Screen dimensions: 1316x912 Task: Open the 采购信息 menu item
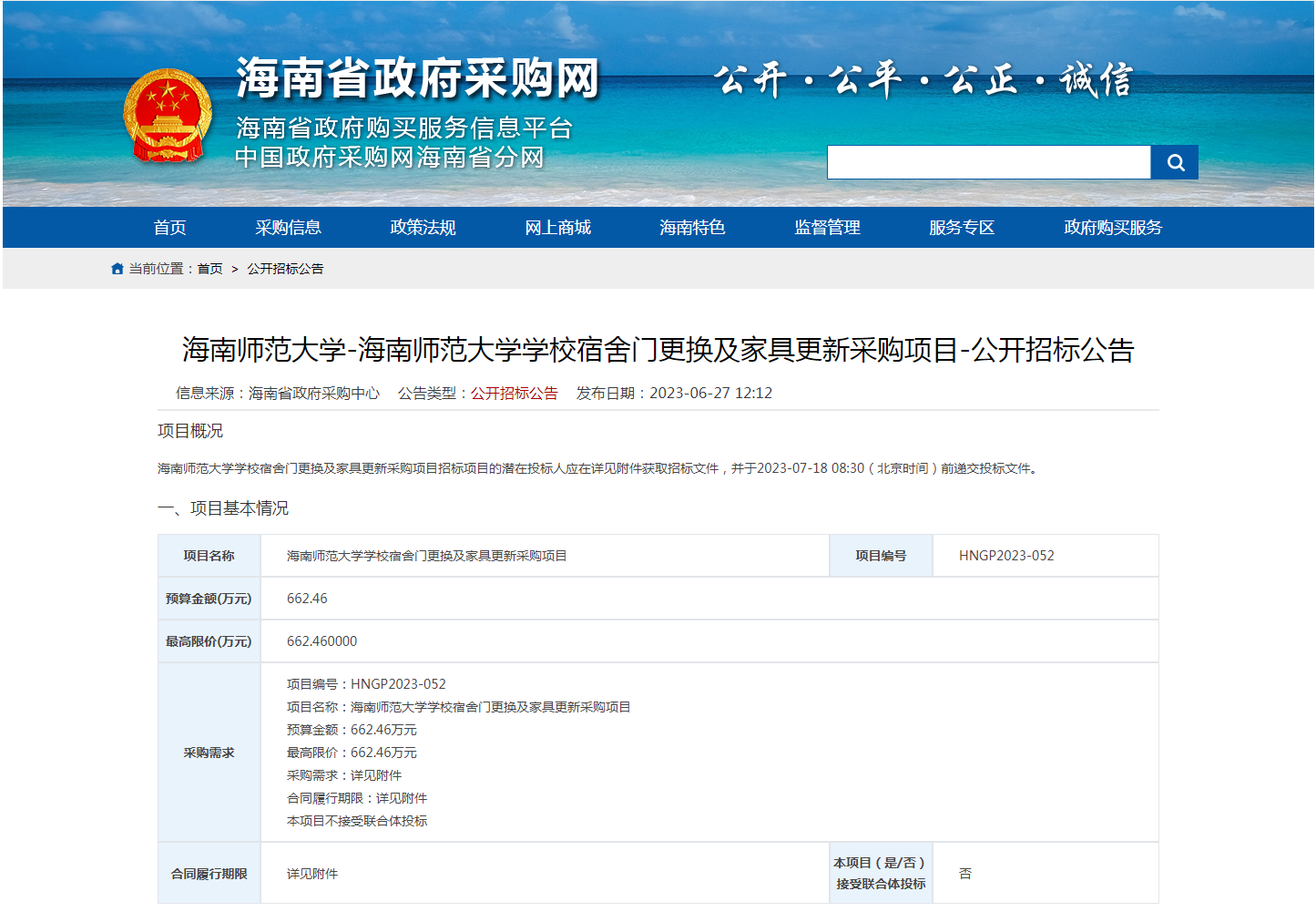(288, 228)
